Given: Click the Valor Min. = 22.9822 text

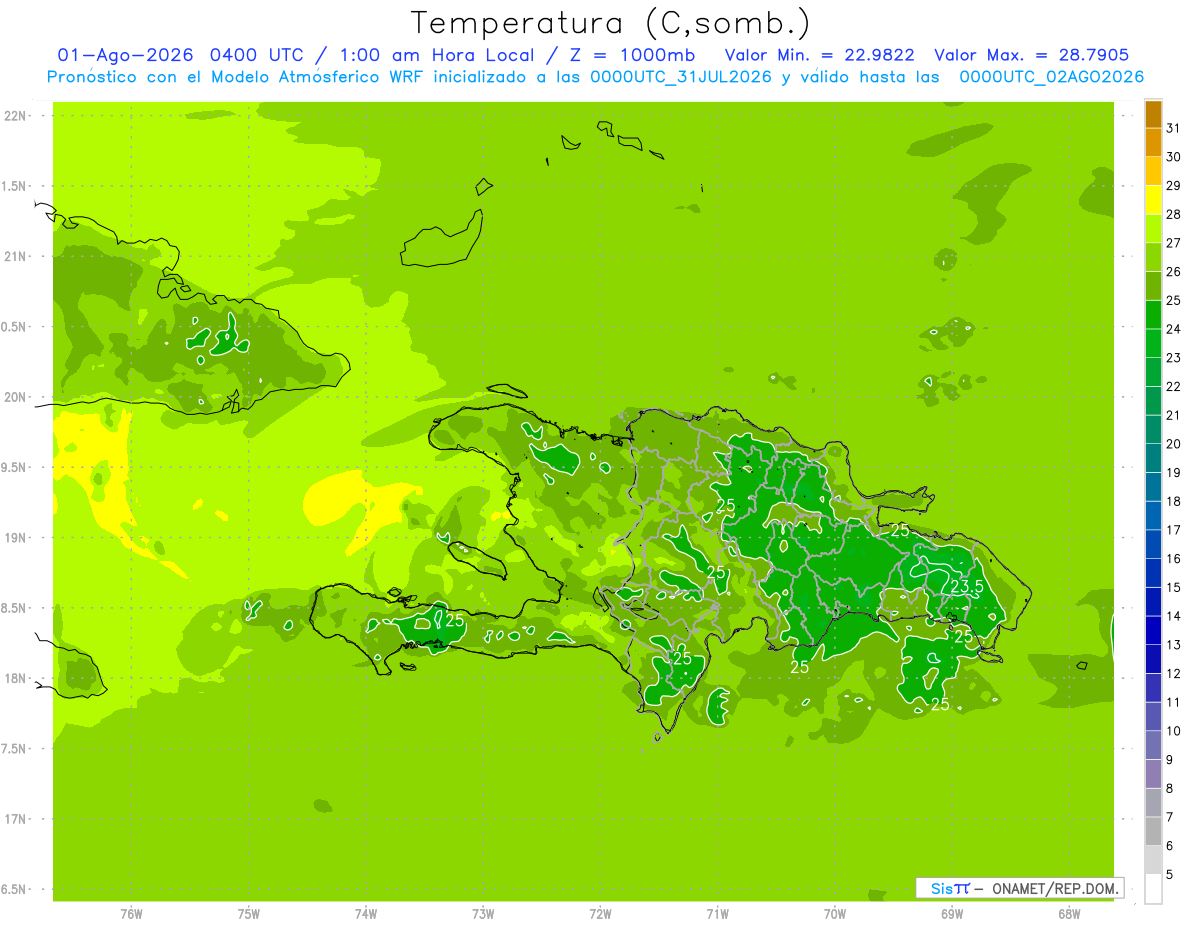Looking at the screenshot, I should tap(819, 56).
